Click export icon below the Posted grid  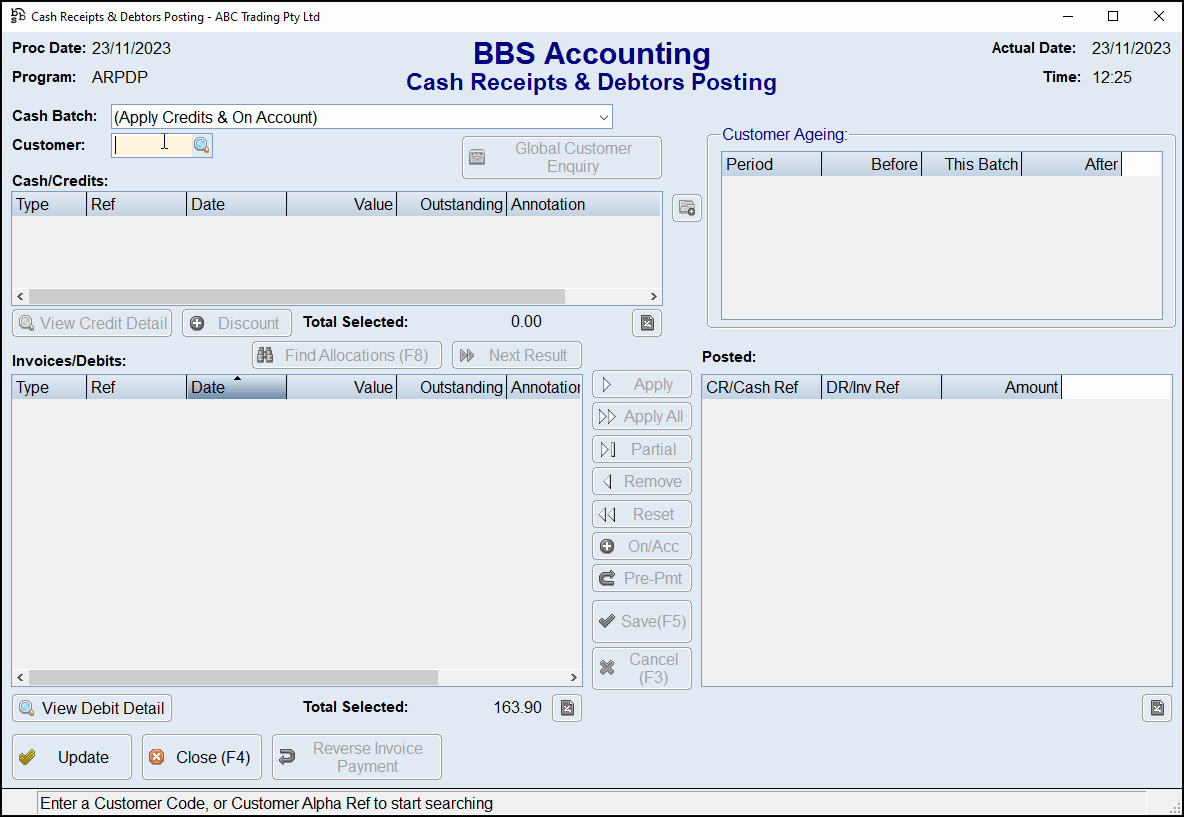coord(1156,708)
